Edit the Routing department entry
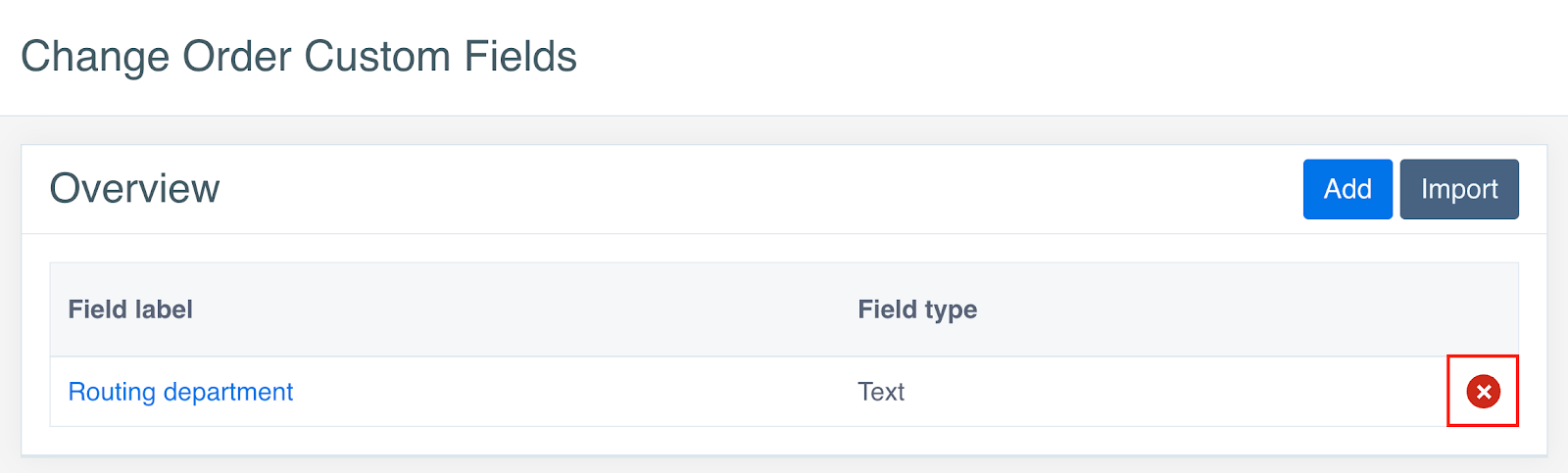 point(180,392)
